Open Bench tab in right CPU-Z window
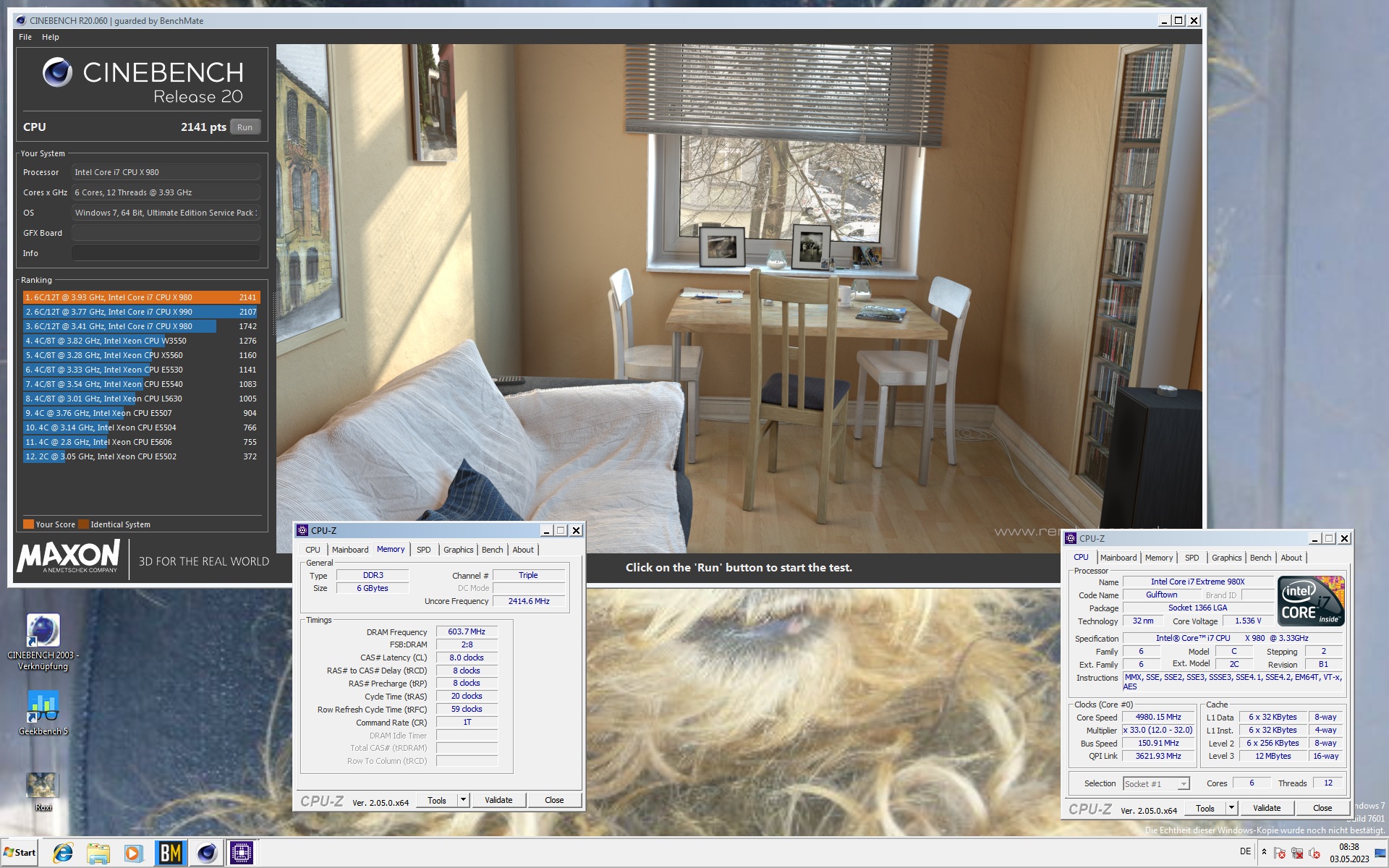 (1261, 558)
